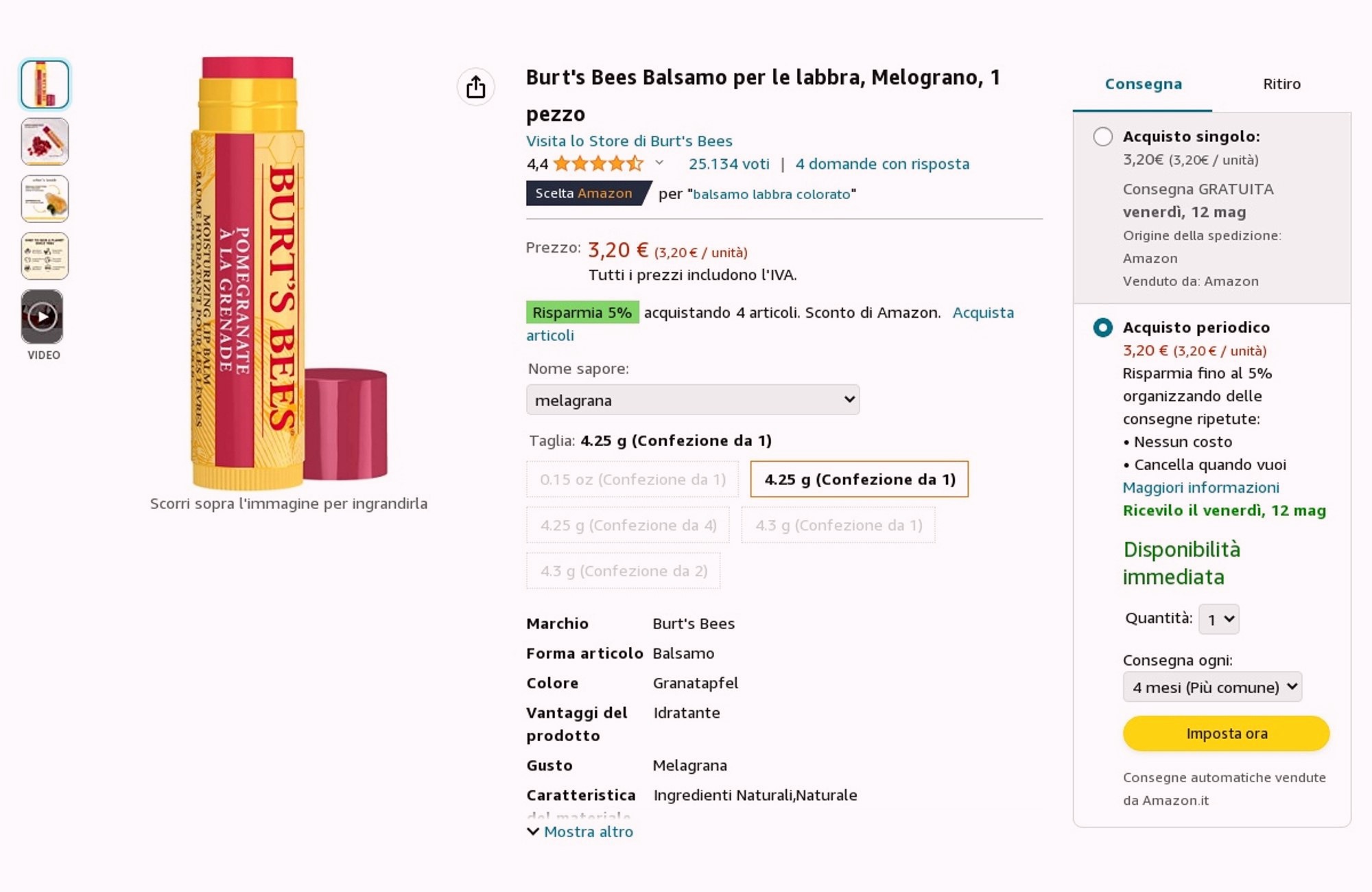Play the product video thumbnail

pos(43,316)
